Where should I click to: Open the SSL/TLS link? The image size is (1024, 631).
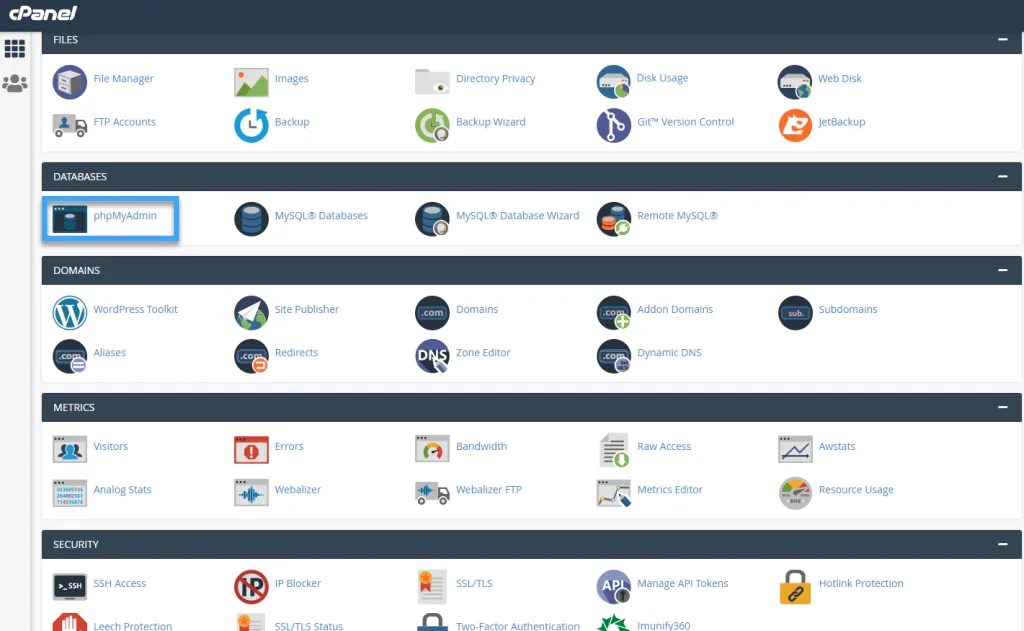(x=474, y=583)
